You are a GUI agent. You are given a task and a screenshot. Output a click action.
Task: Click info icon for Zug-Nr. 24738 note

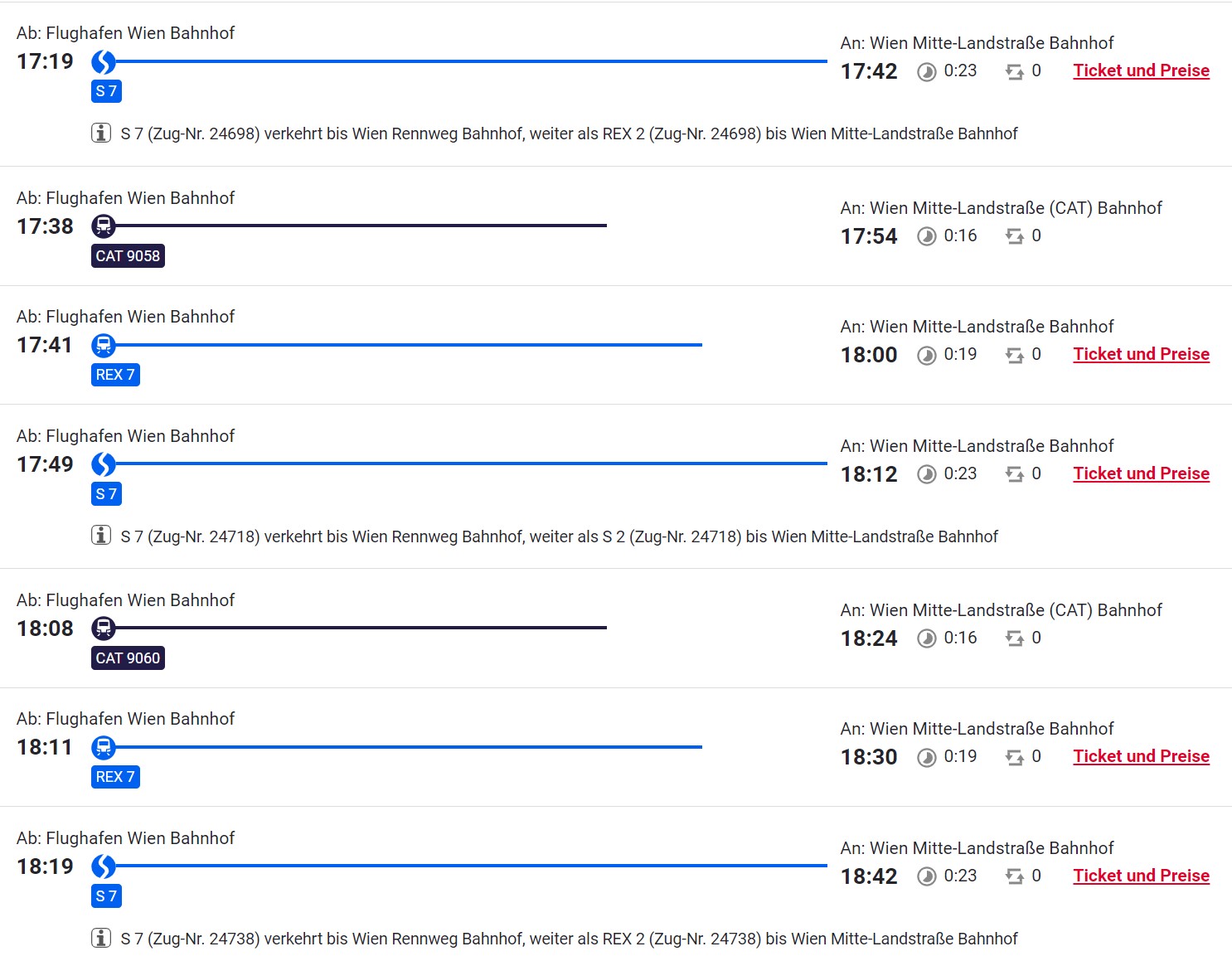click(101, 938)
